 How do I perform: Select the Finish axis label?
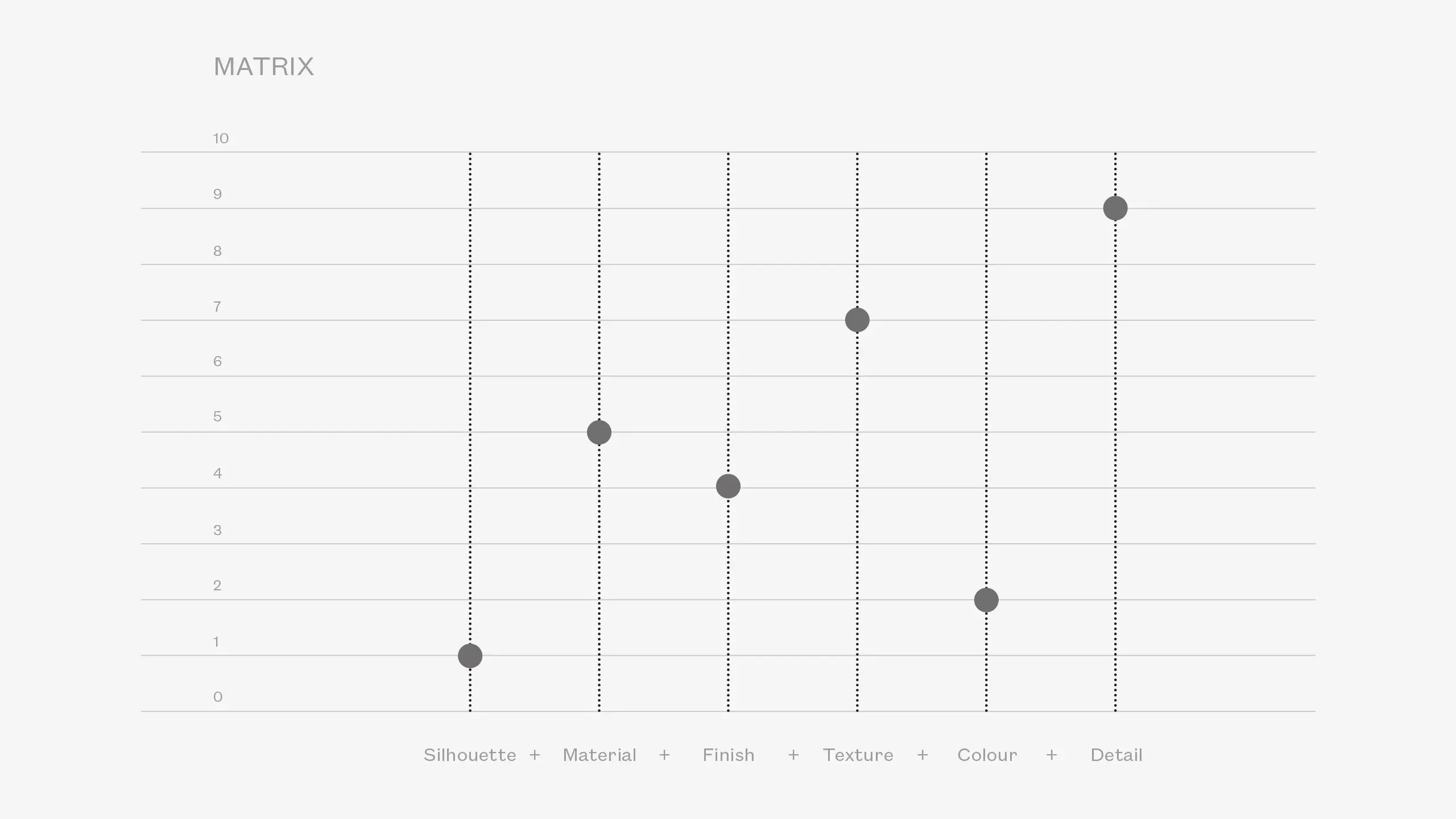tap(729, 755)
